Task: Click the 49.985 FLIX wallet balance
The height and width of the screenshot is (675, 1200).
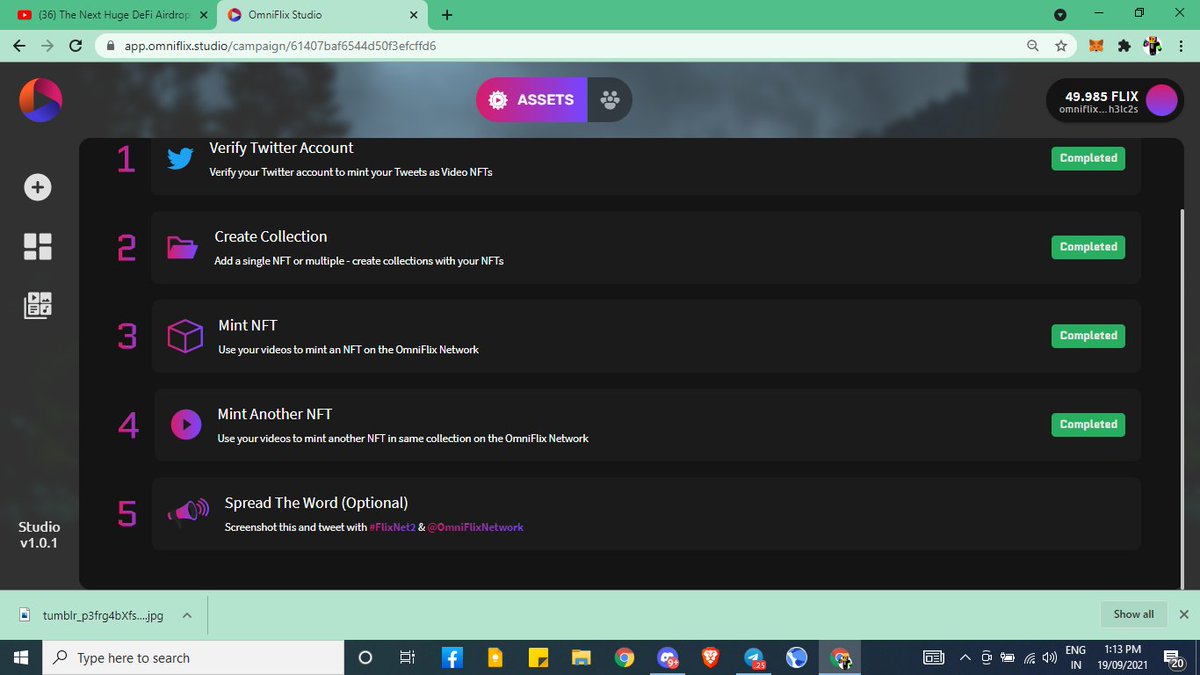Action: click(x=1101, y=97)
